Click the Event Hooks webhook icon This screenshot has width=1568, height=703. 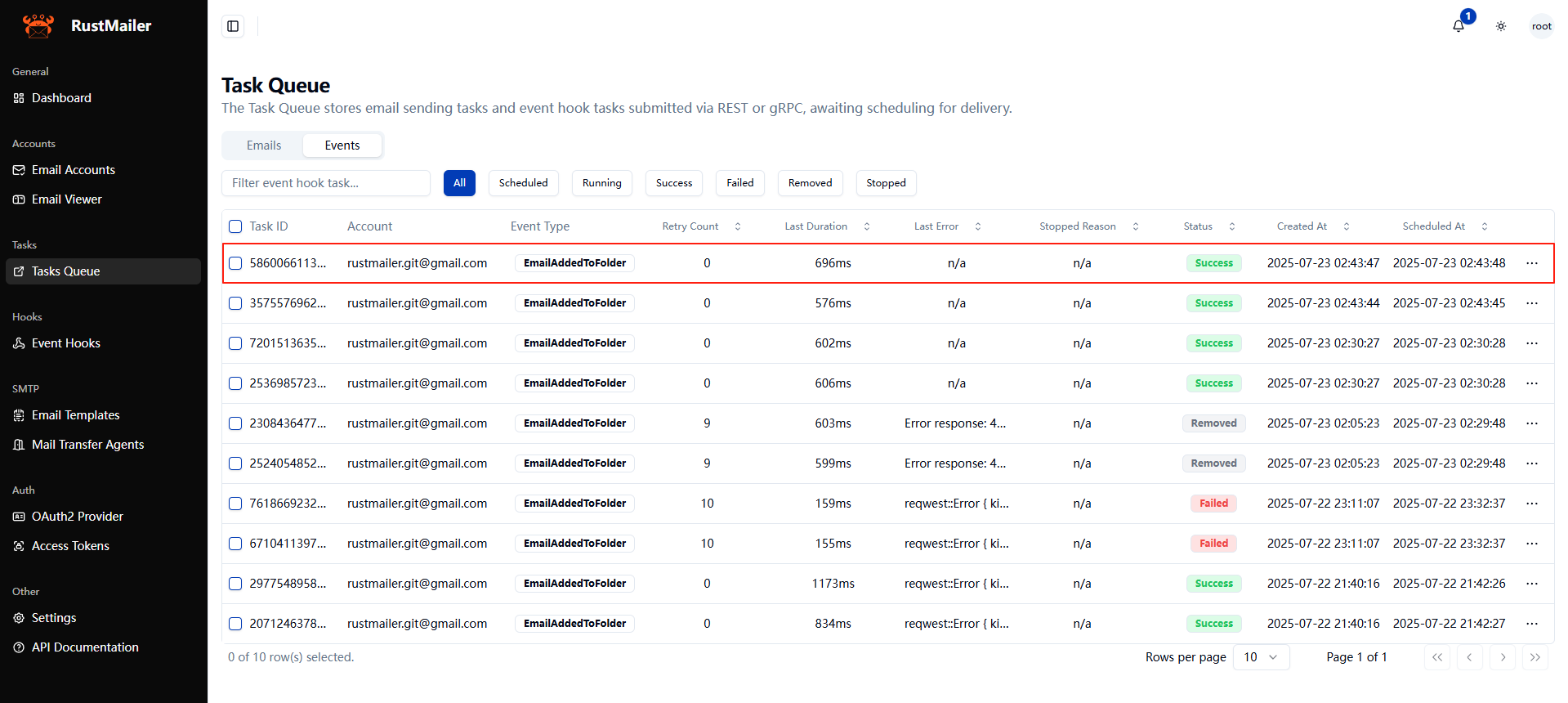pyautogui.click(x=19, y=343)
